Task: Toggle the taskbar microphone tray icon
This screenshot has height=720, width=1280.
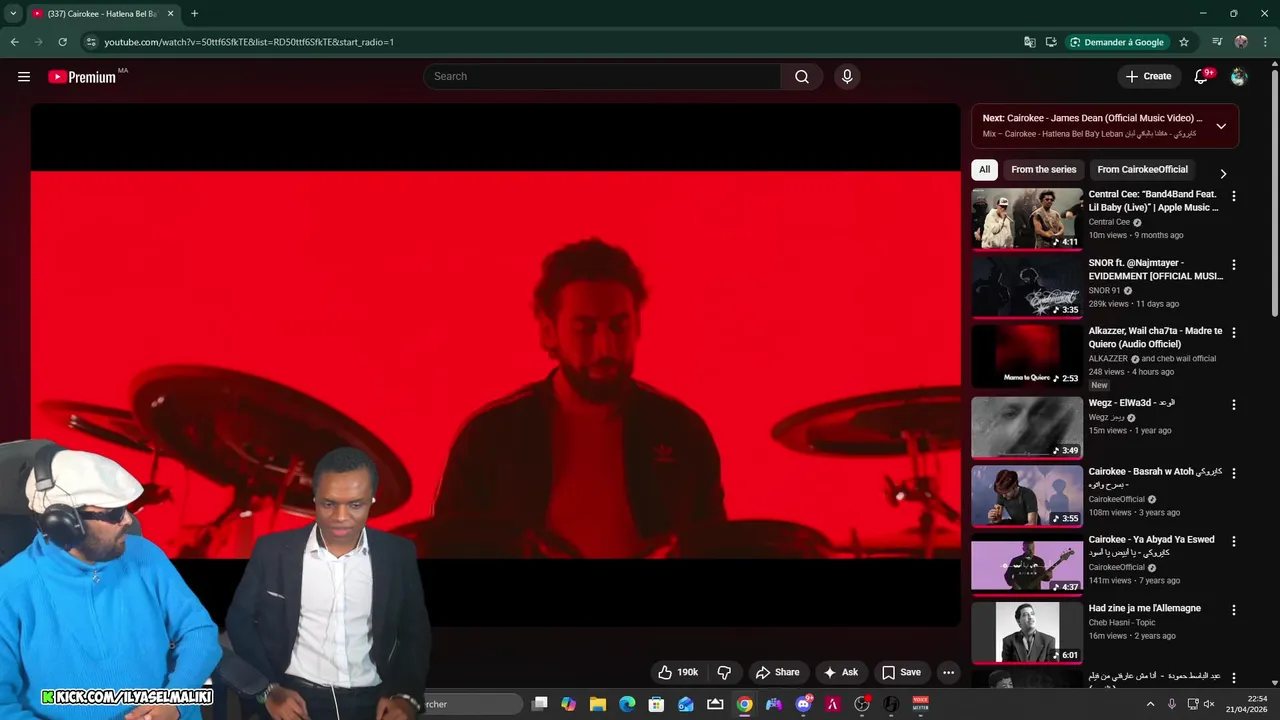Action: 1172,704
